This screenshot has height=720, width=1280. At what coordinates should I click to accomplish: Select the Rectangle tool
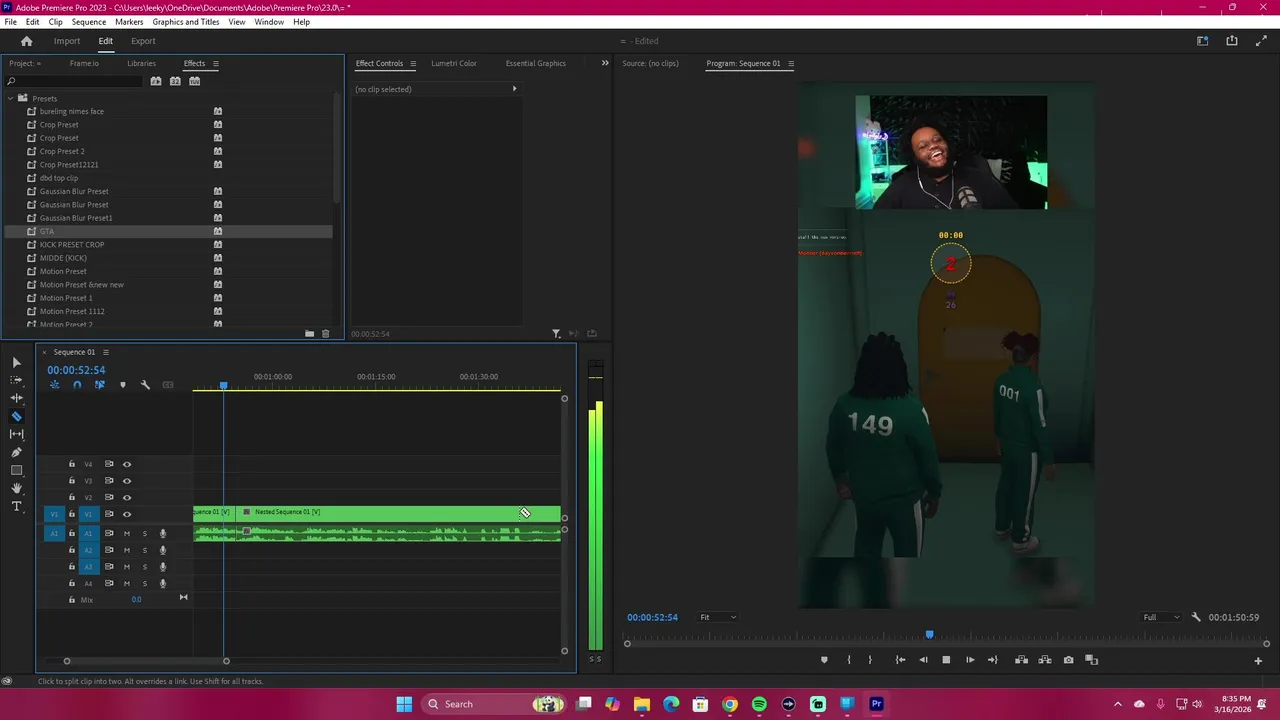(x=16, y=470)
